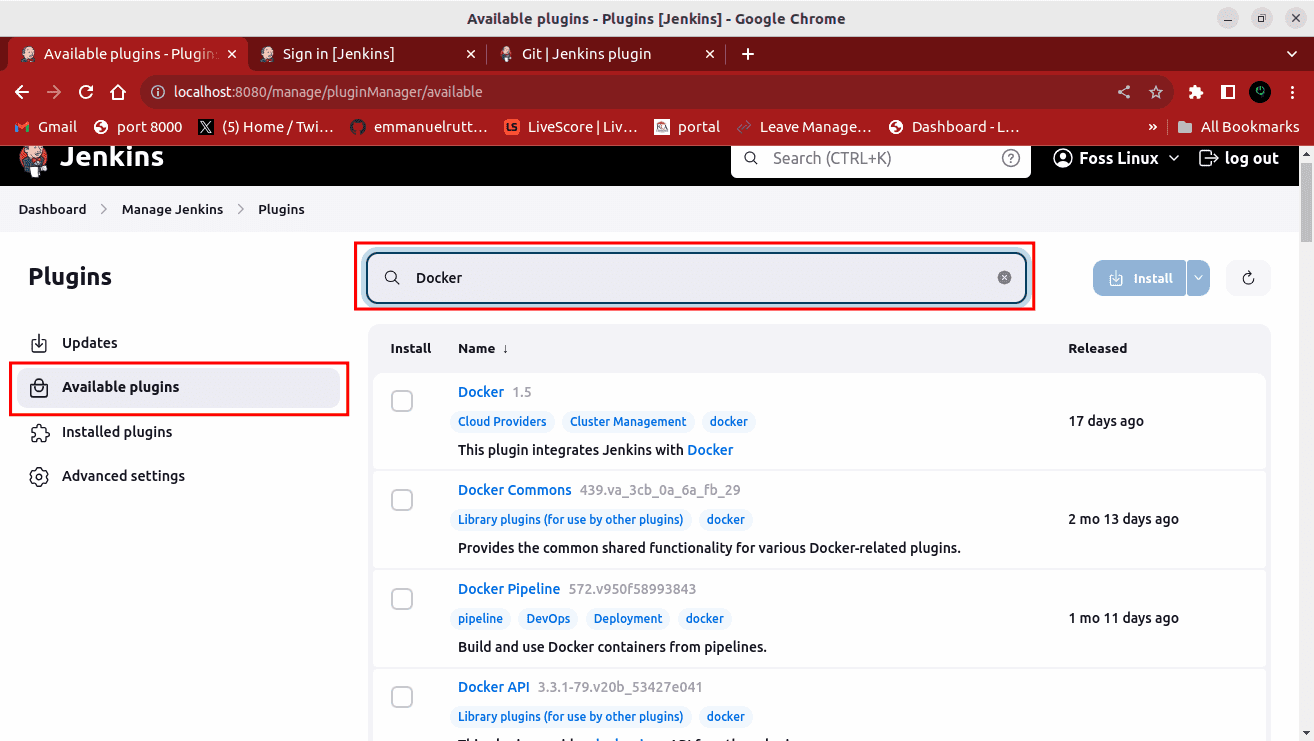Screen dimensions: 1314x741
Task: Open Installed plugins sidebar item
Action: (x=117, y=432)
